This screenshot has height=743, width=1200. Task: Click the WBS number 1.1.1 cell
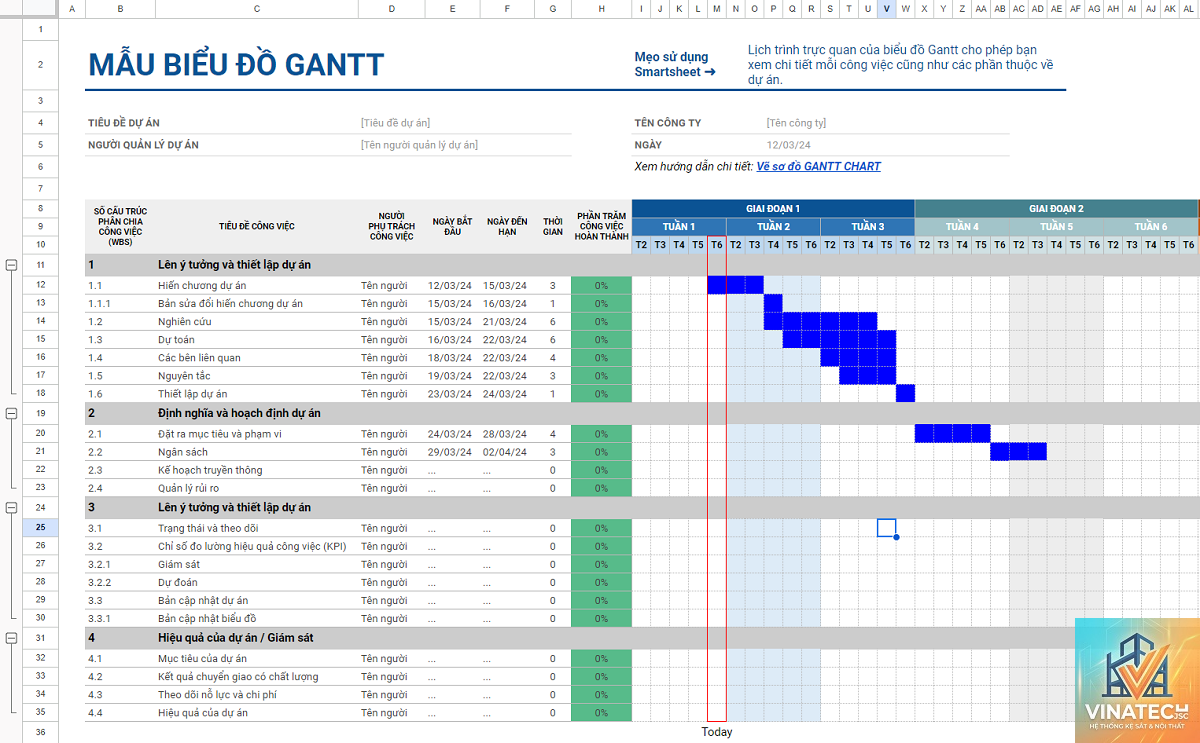pos(120,303)
